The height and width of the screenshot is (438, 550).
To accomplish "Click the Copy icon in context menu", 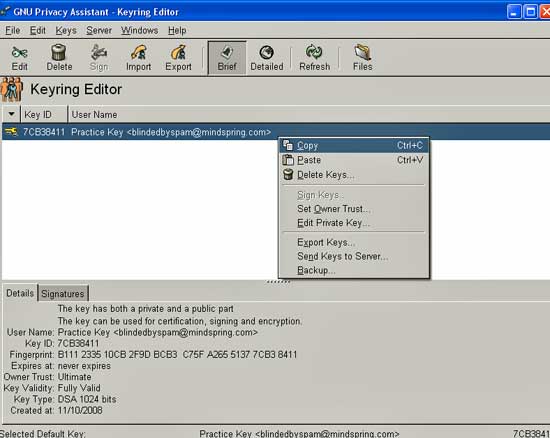I will pyautogui.click(x=288, y=145).
